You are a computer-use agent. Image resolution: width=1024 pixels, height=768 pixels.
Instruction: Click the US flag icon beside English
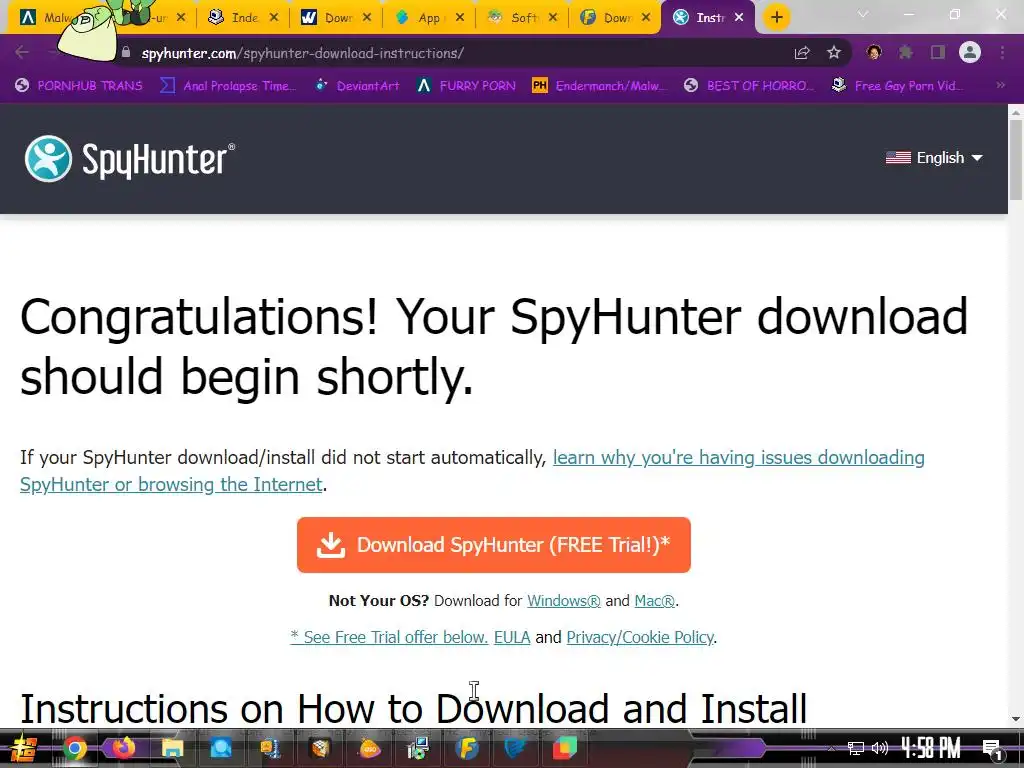tap(898, 158)
